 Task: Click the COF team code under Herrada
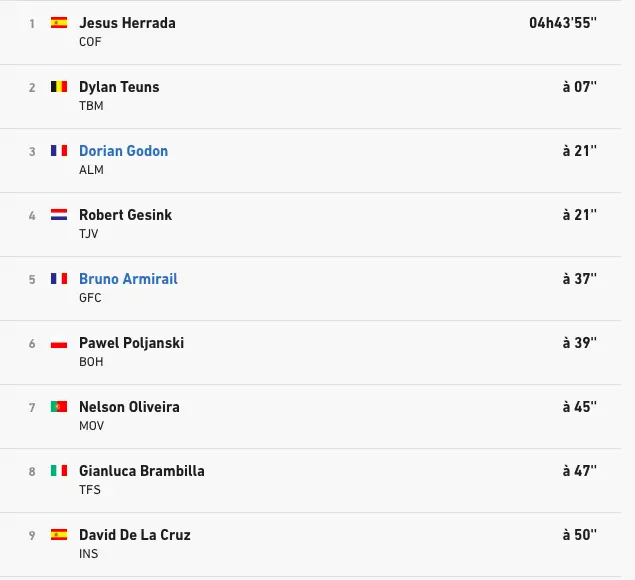tap(90, 42)
